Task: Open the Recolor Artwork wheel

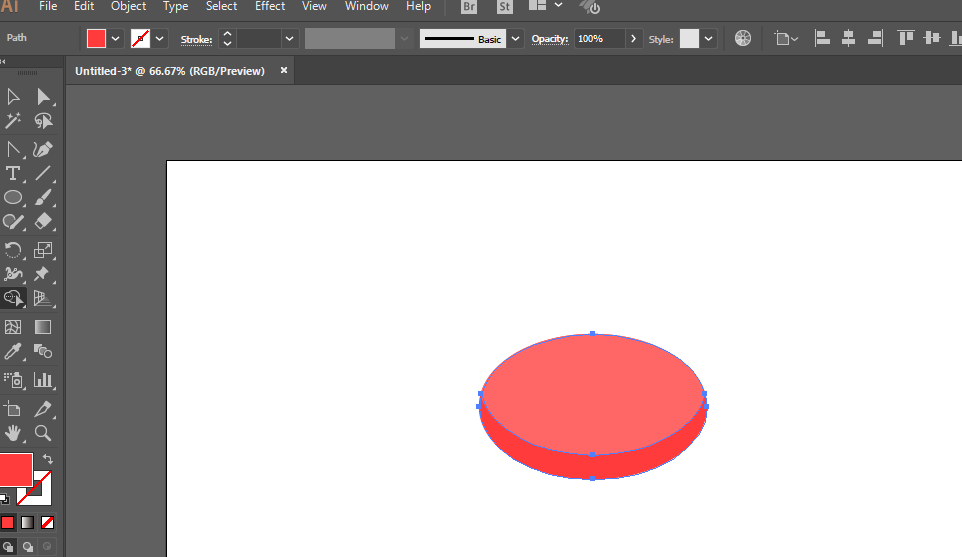Action: (743, 39)
